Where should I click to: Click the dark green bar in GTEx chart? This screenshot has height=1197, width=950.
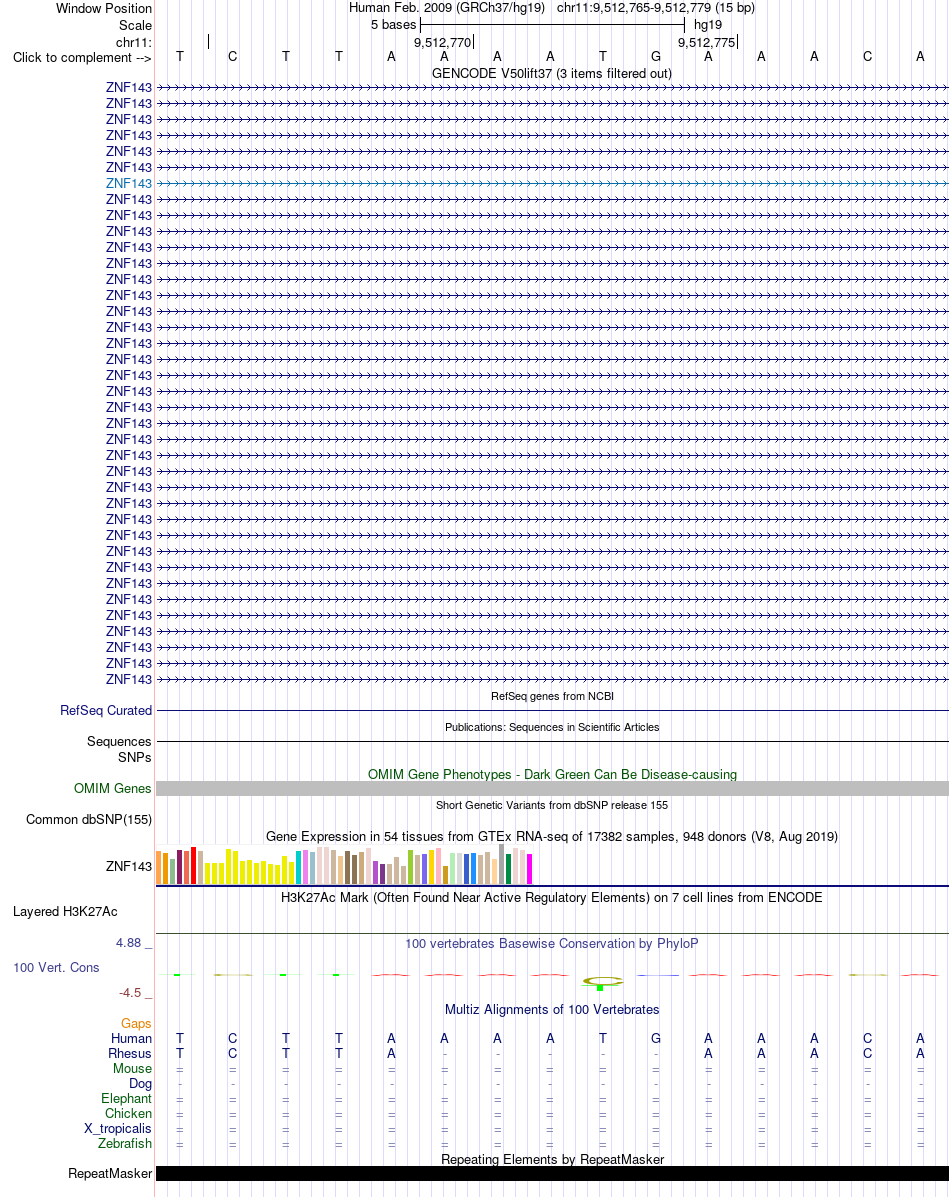(x=509, y=869)
